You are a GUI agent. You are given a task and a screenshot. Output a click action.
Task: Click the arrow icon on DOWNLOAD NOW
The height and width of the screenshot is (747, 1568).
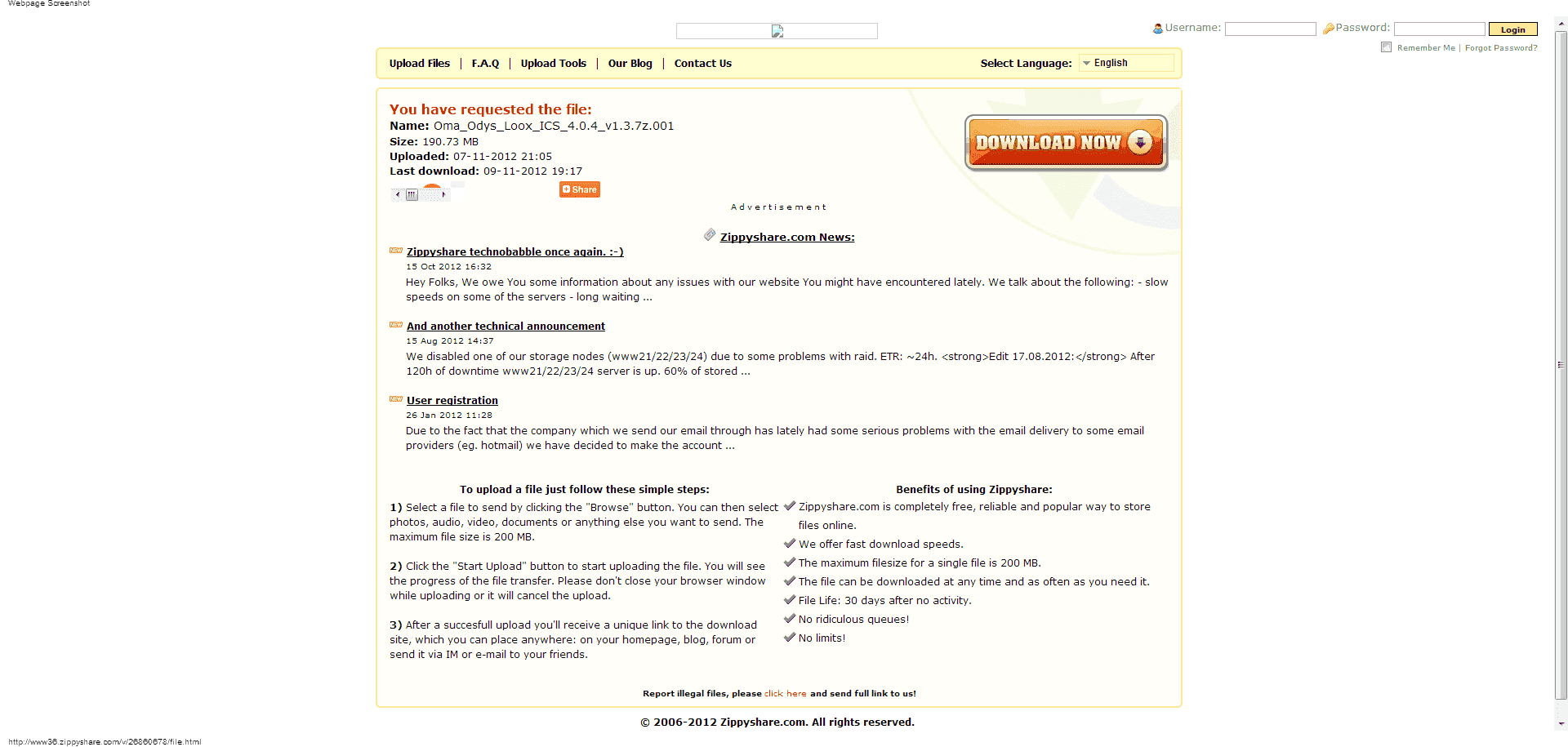click(1140, 142)
